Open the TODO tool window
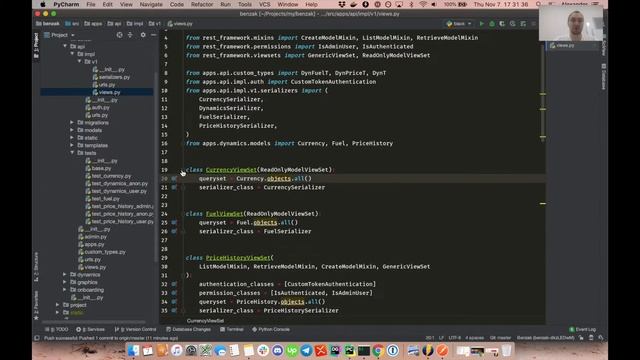 click(x=57, y=329)
